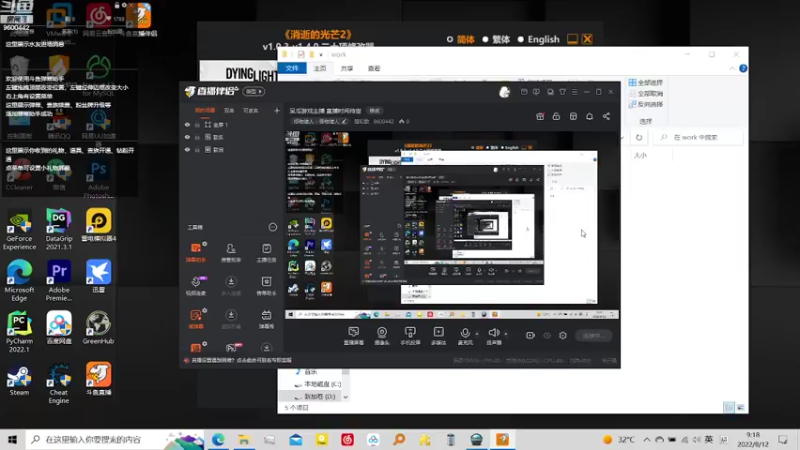Open the 弹幕库 tool icon
The image size is (800, 450).
pyautogui.click(x=266, y=319)
